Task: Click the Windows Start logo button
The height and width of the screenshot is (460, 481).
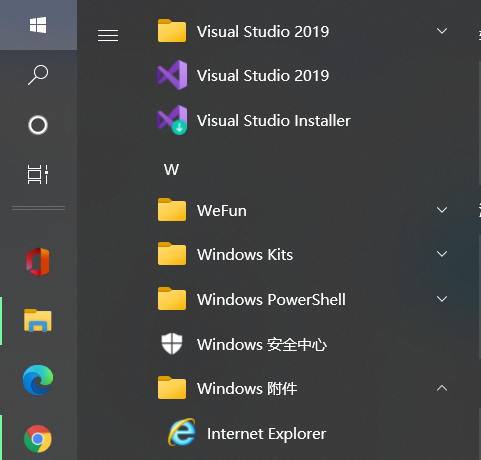Action: click(x=38, y=25)
